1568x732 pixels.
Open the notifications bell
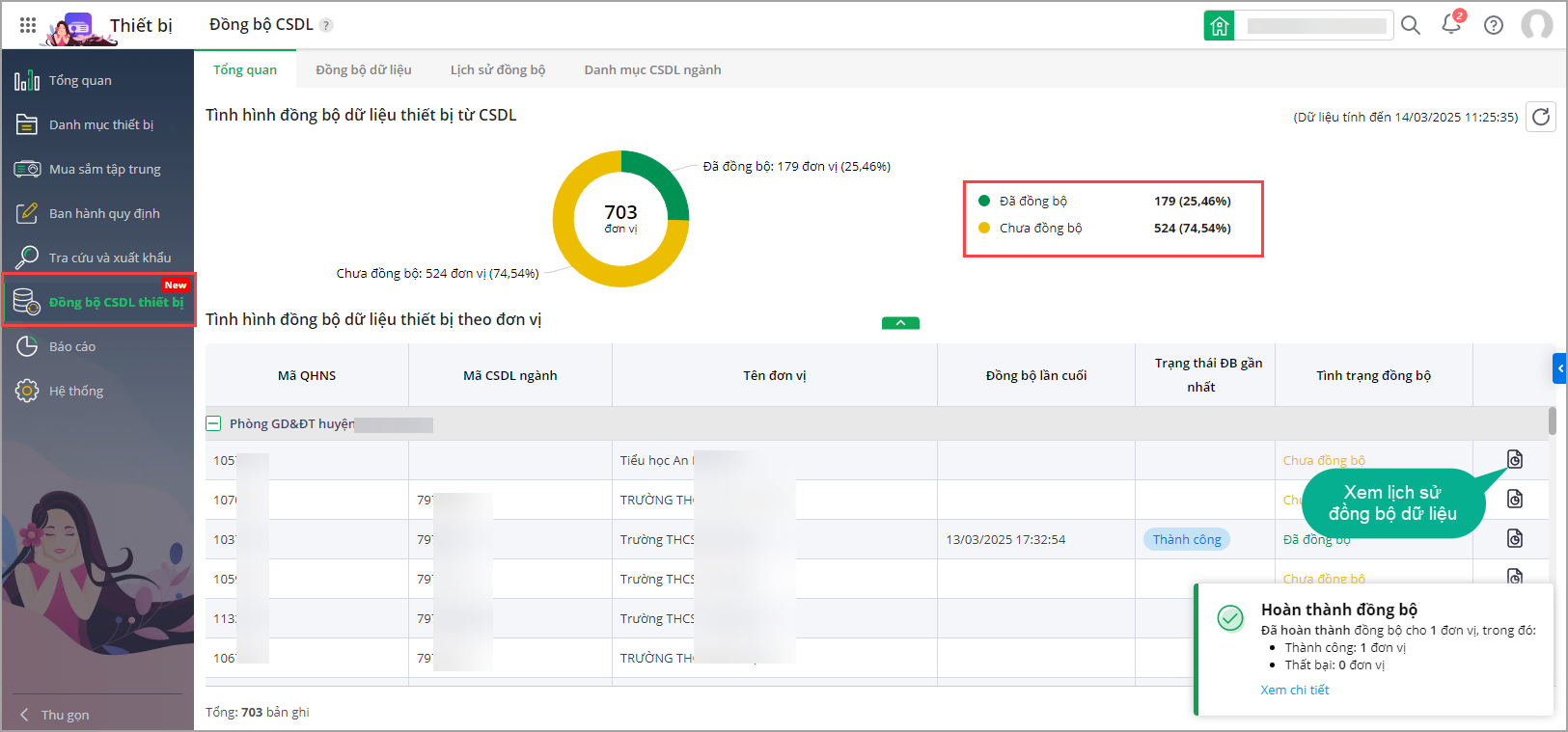1451,25
